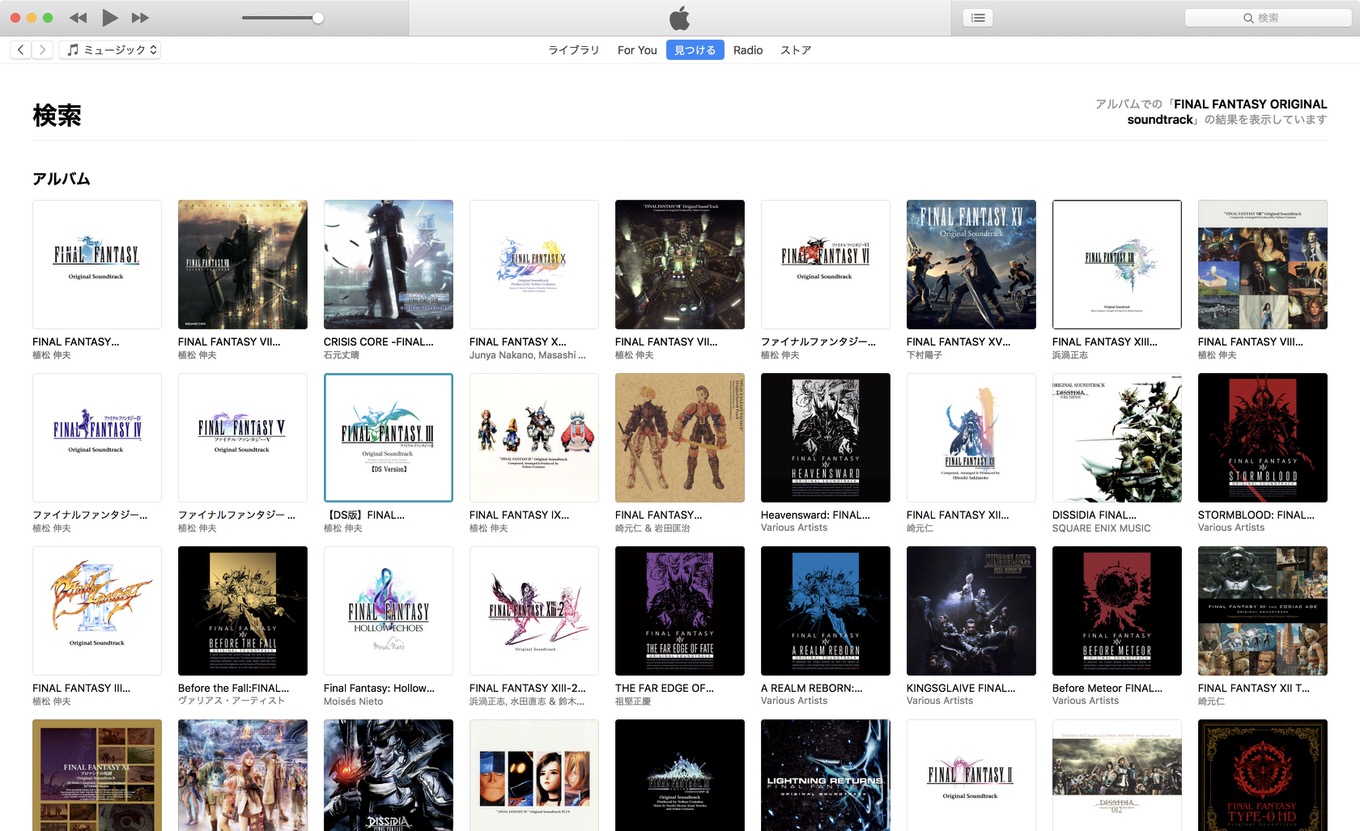The width and height of the screenshot is (1360, 831).
Task: Click the アルバム section heading
Action: tap(62, 179)
